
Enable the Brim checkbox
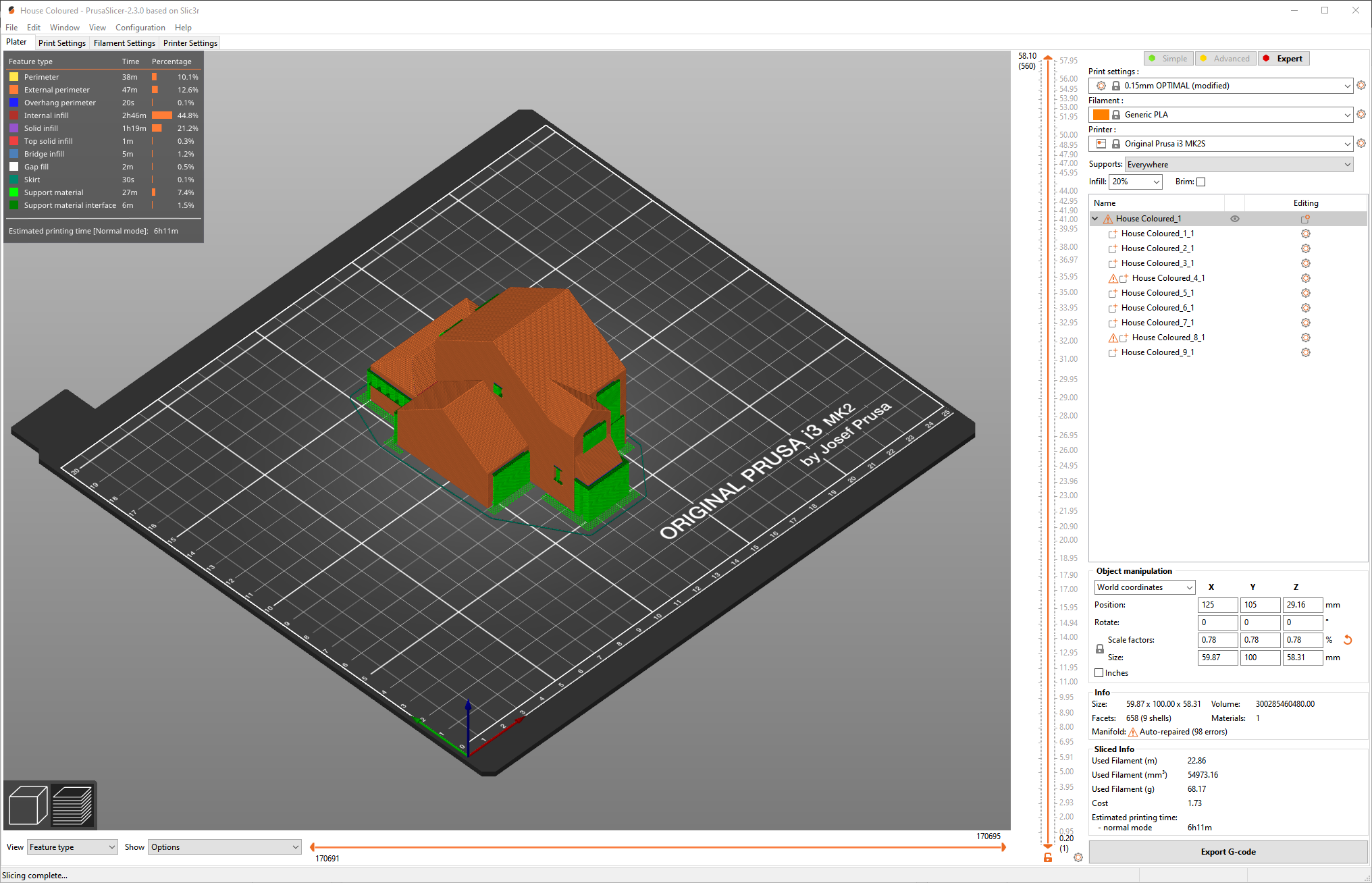[1200, 182]
